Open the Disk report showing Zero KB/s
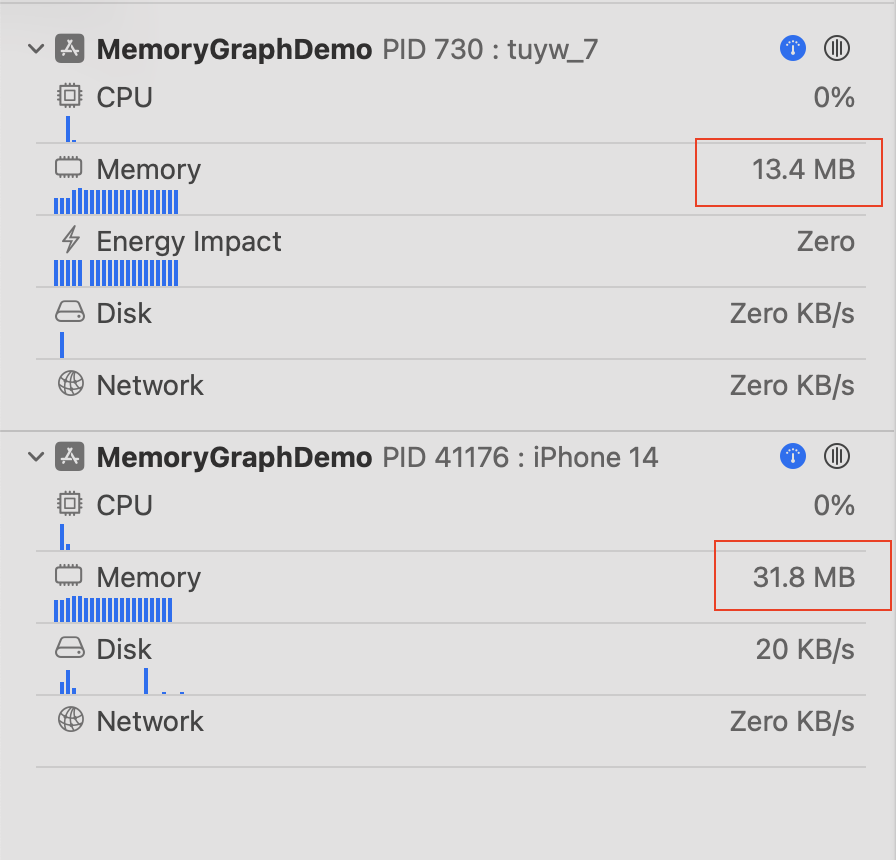Image resolution: width=896 pixels, height=860 pixels. point(451,323)
